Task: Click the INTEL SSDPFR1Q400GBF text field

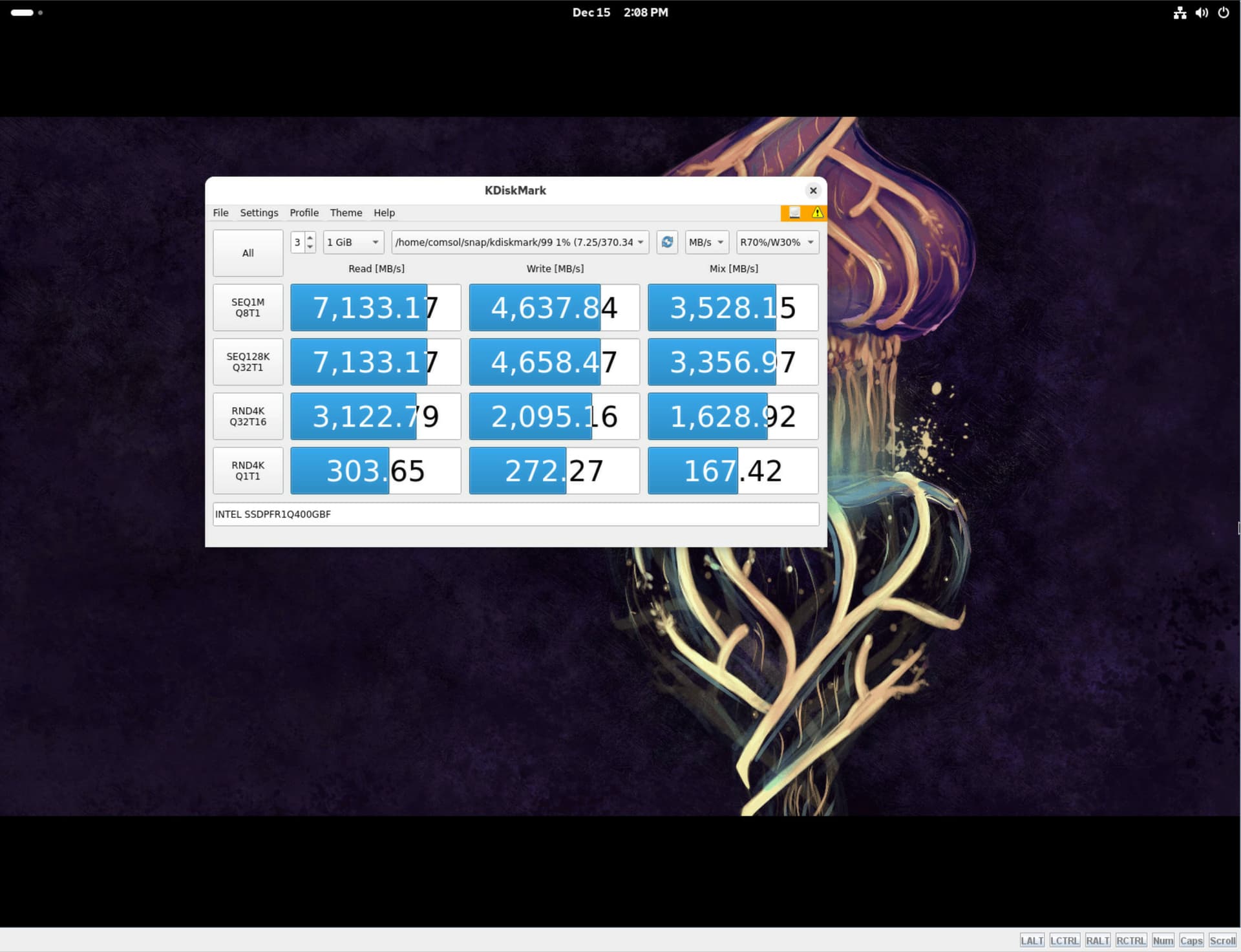Action: (515, 514)
